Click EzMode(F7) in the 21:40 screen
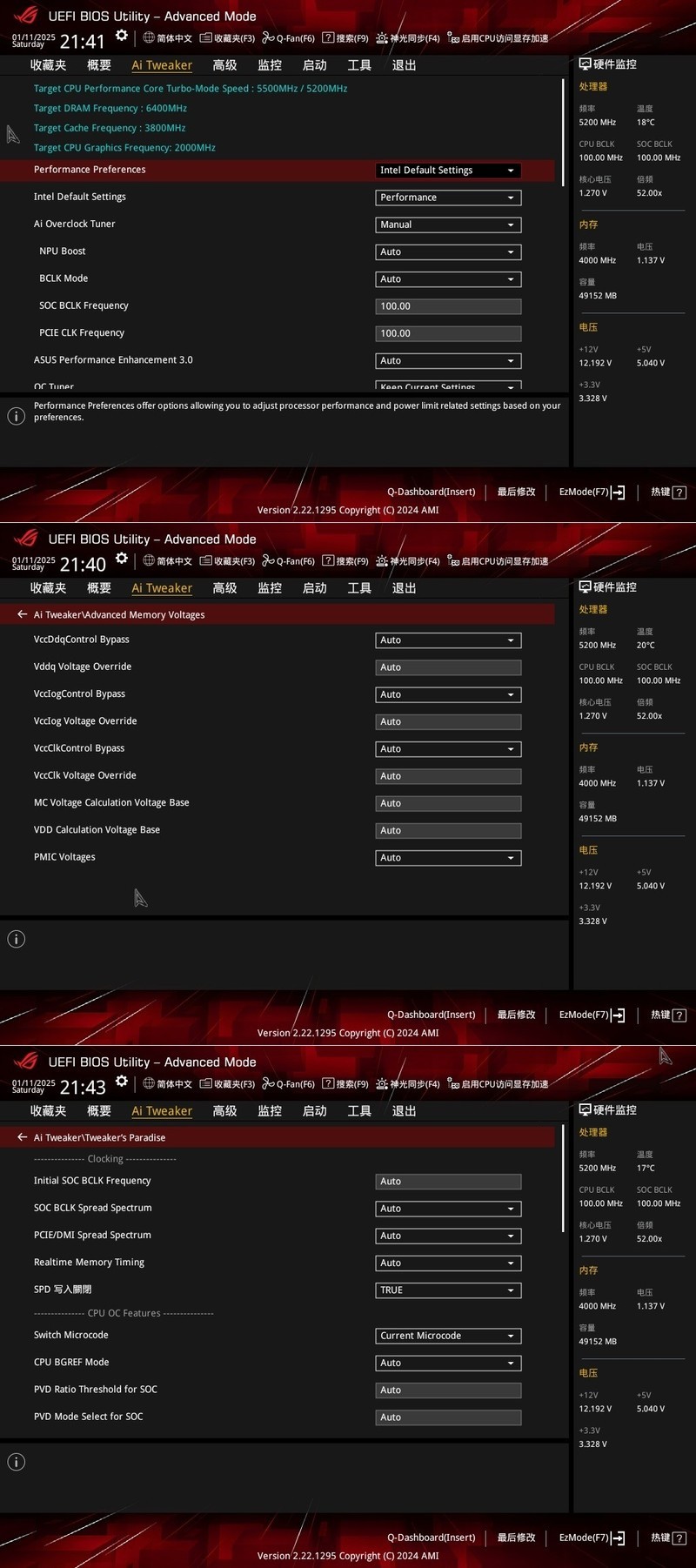696x1568 pixels. (x=592, y=1015)
